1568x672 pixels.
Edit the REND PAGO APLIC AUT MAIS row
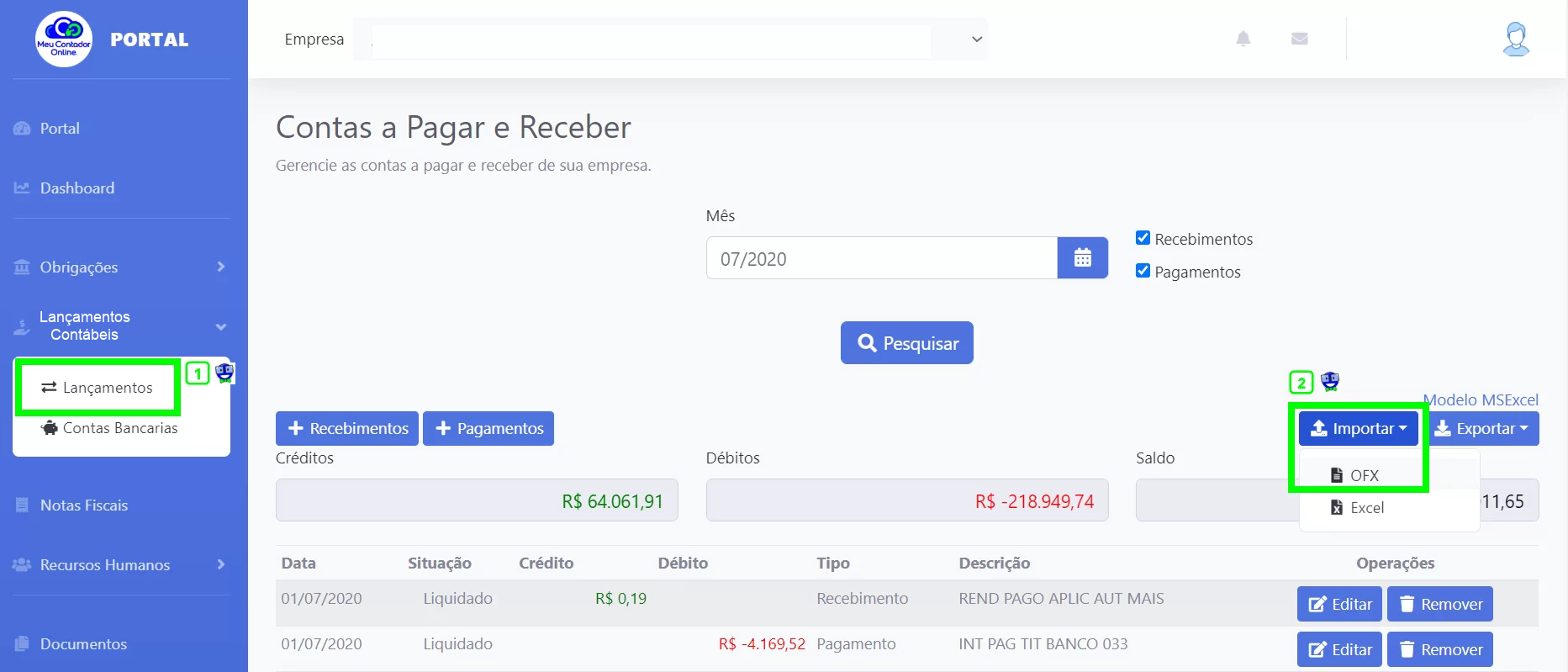point(1340,604)
